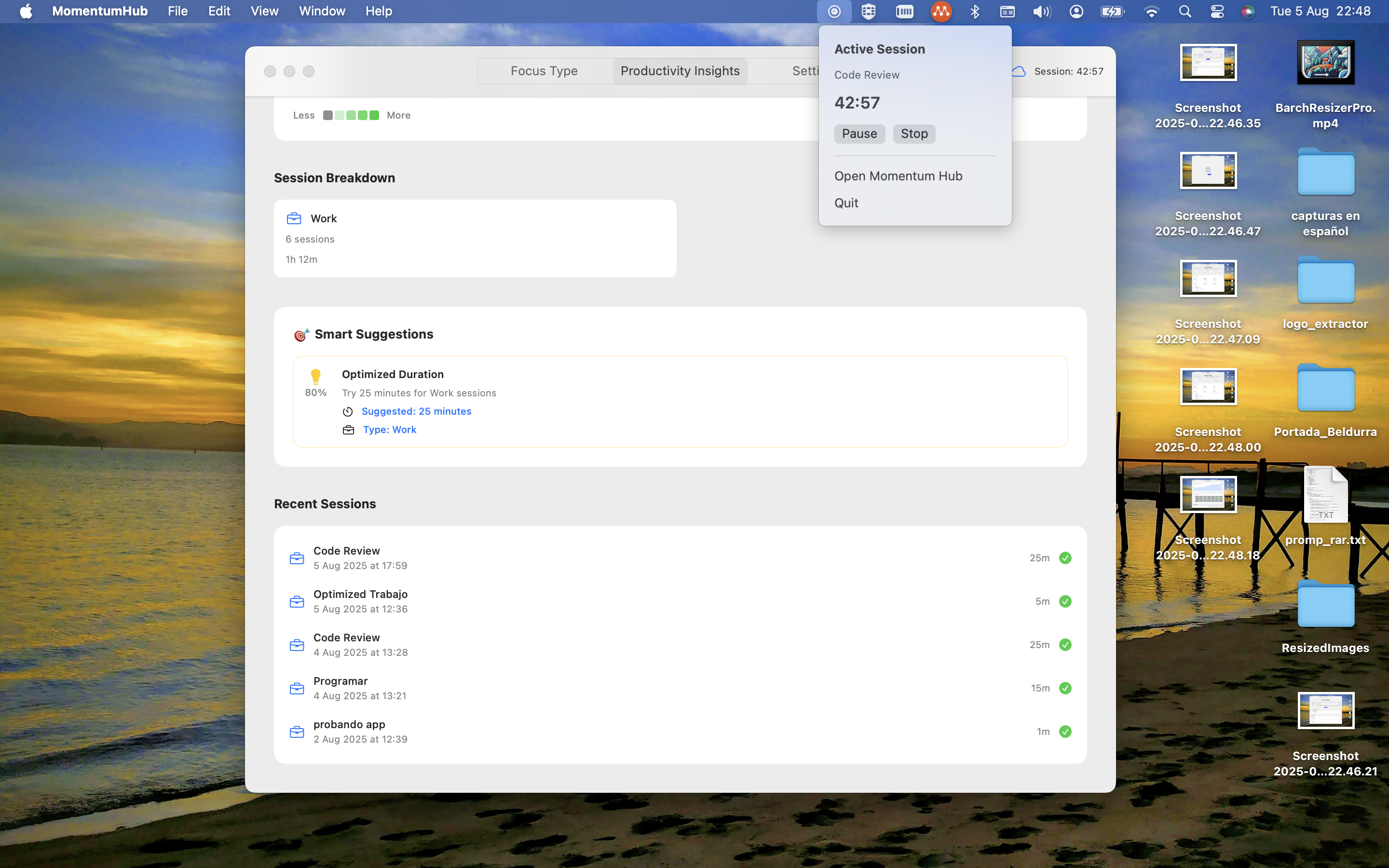The image size is (1389, 868).
Task: Click the battery status icon
Action: point(1112,12)
